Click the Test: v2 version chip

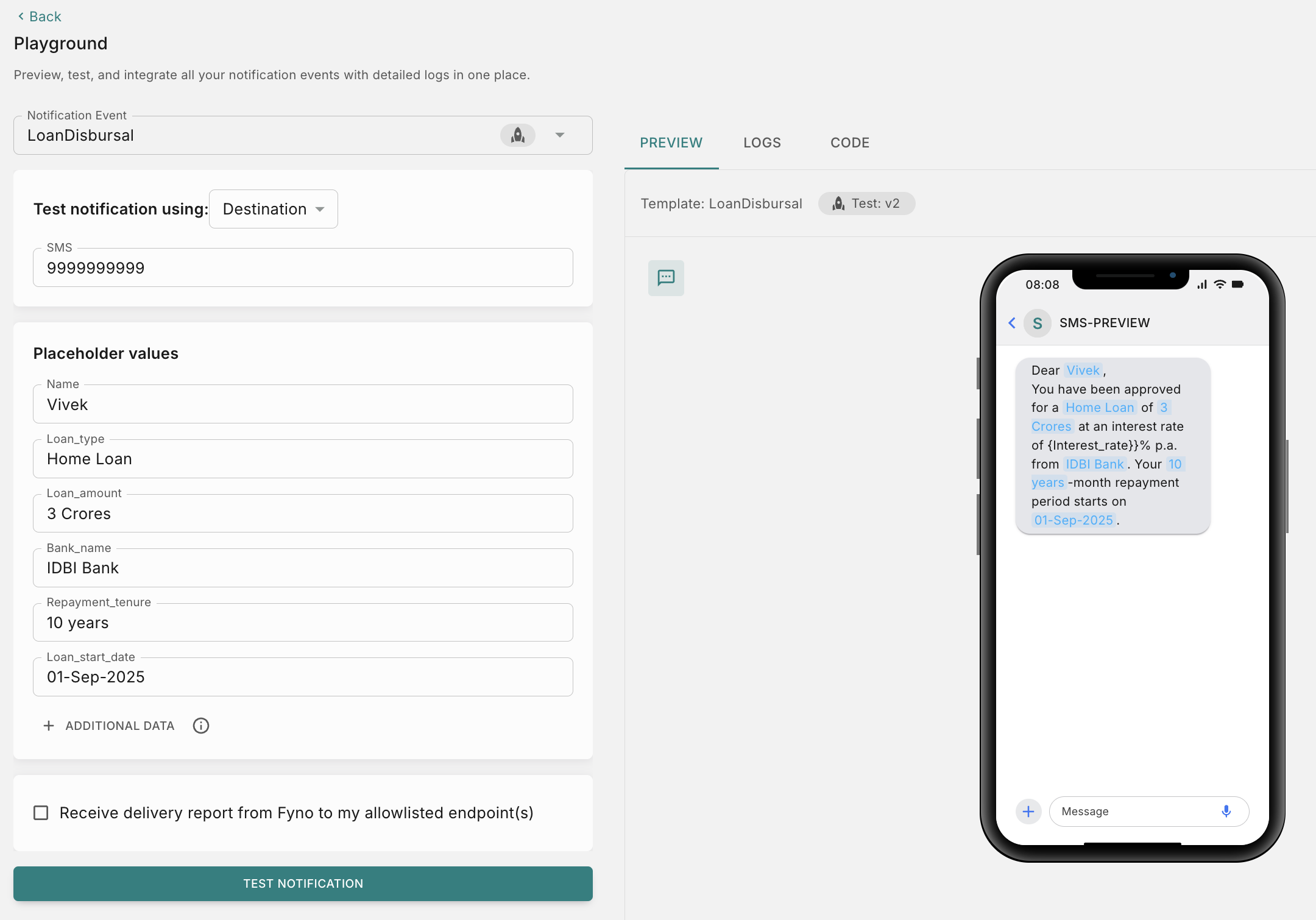866,203
